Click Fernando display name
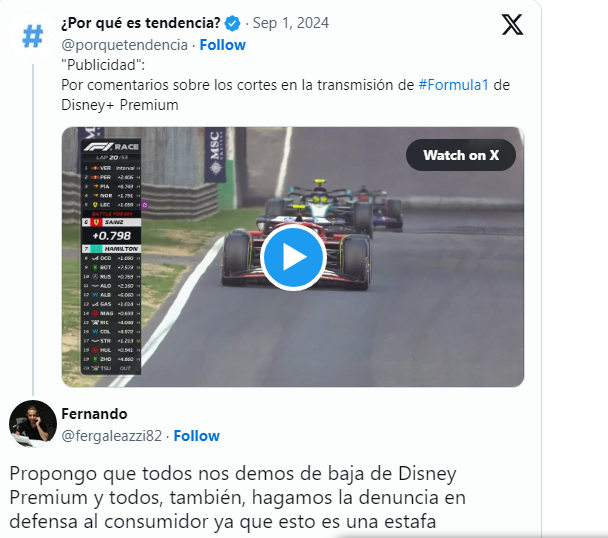 point(94,414)
